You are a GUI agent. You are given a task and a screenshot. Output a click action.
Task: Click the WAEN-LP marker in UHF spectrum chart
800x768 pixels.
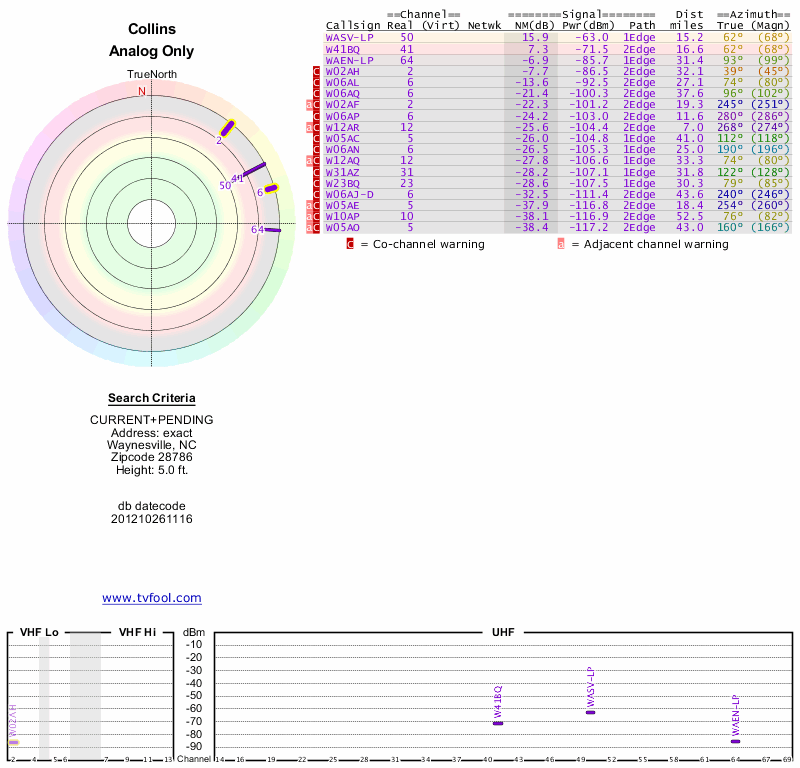point(735,741)
